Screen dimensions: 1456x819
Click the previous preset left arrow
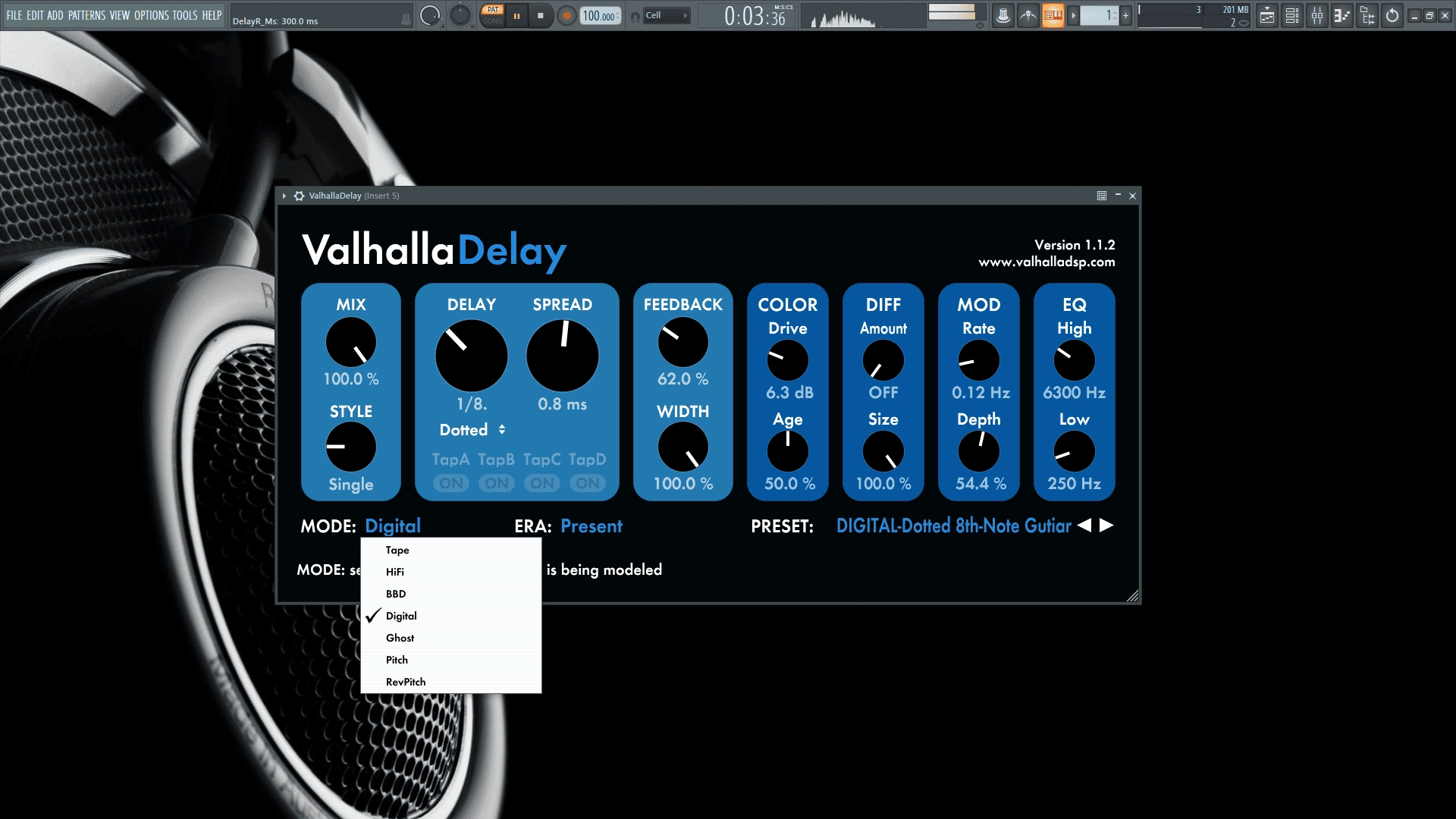(x=1084, y=525)
